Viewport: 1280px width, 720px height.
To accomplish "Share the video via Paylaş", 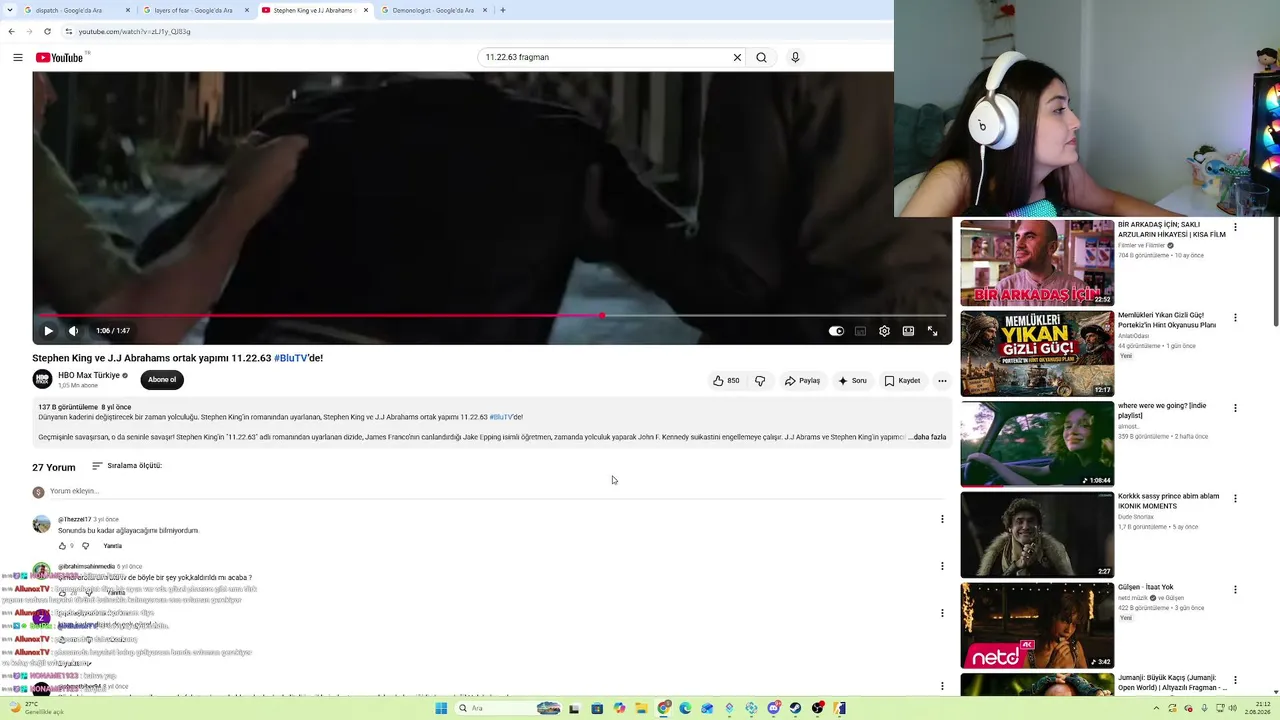I will (x=802, y=381).
